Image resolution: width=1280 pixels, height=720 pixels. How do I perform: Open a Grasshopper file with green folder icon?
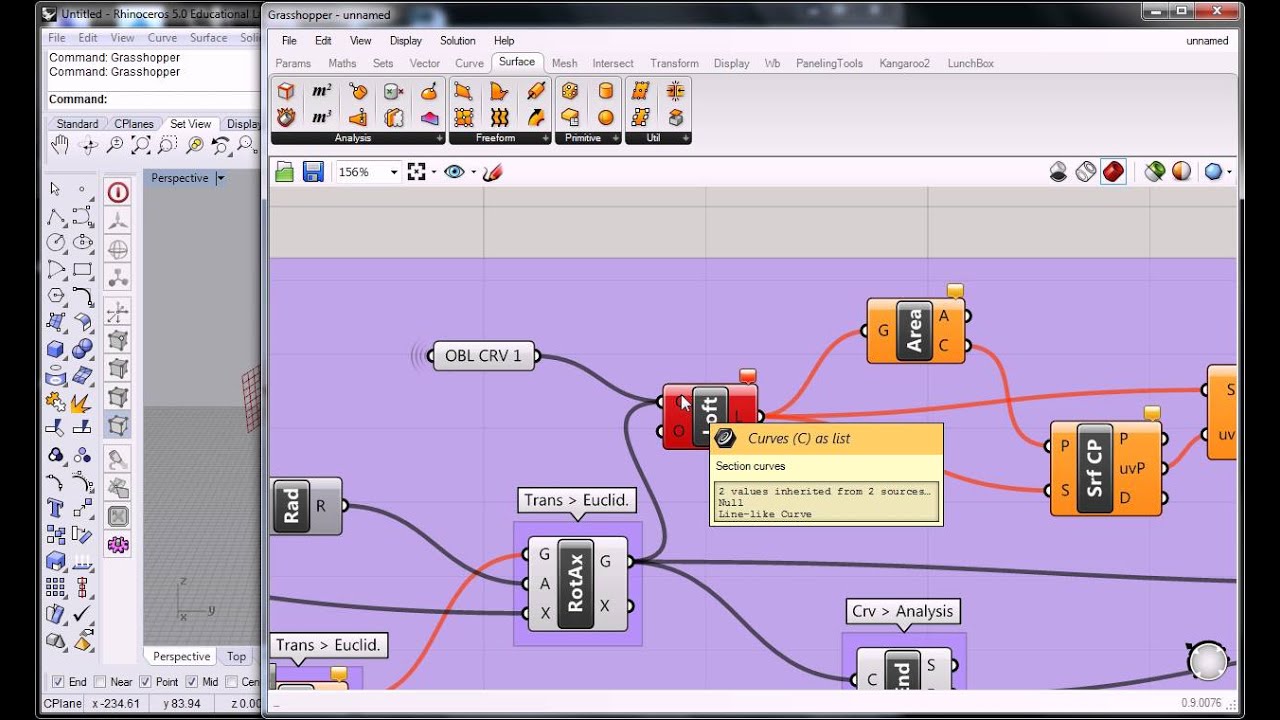coord(285,172)
